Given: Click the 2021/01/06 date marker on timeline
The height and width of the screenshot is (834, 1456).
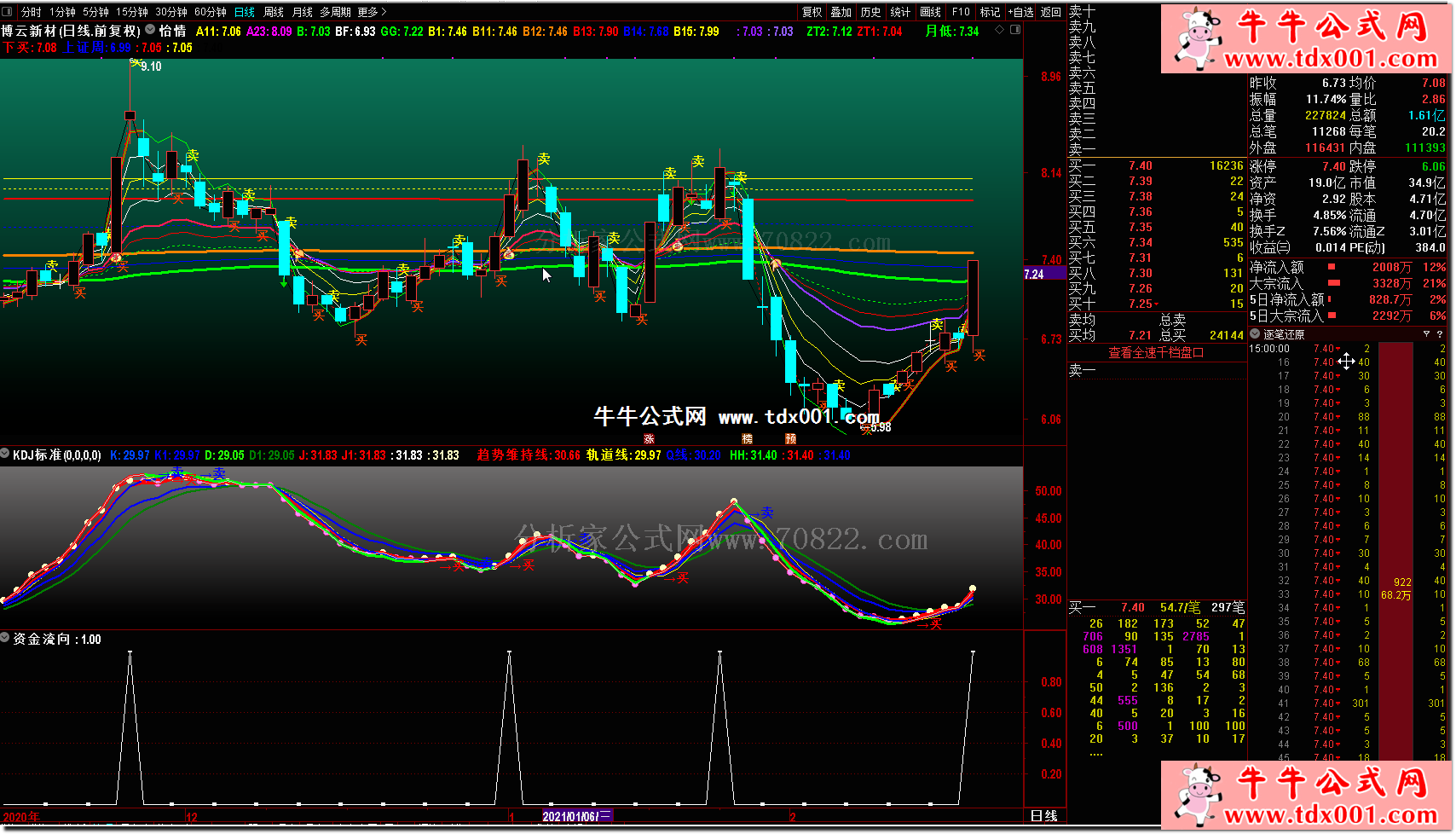Looking at the screenshot, I should (577, 816).
